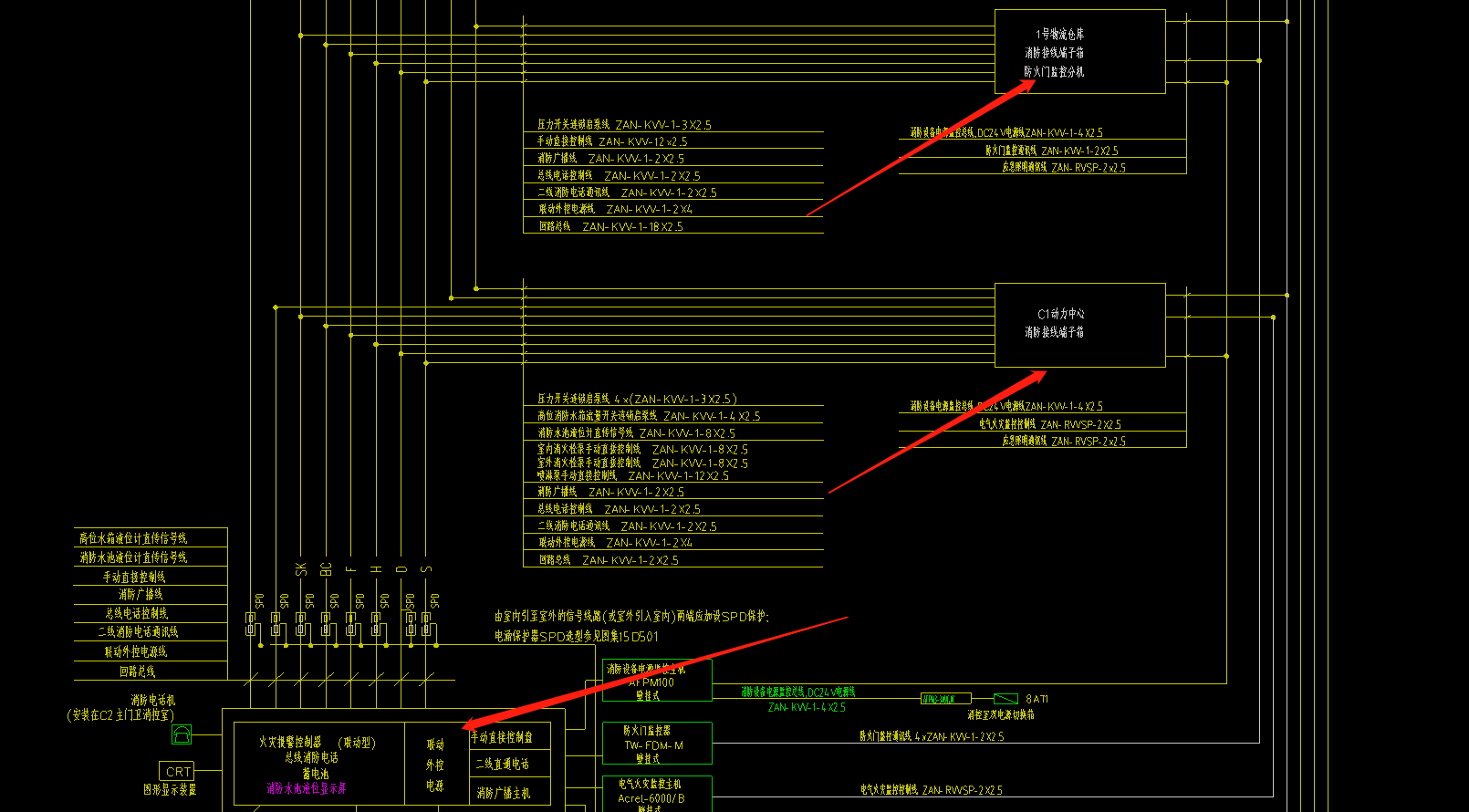Click the CRT display box symbol

(177, 771)
